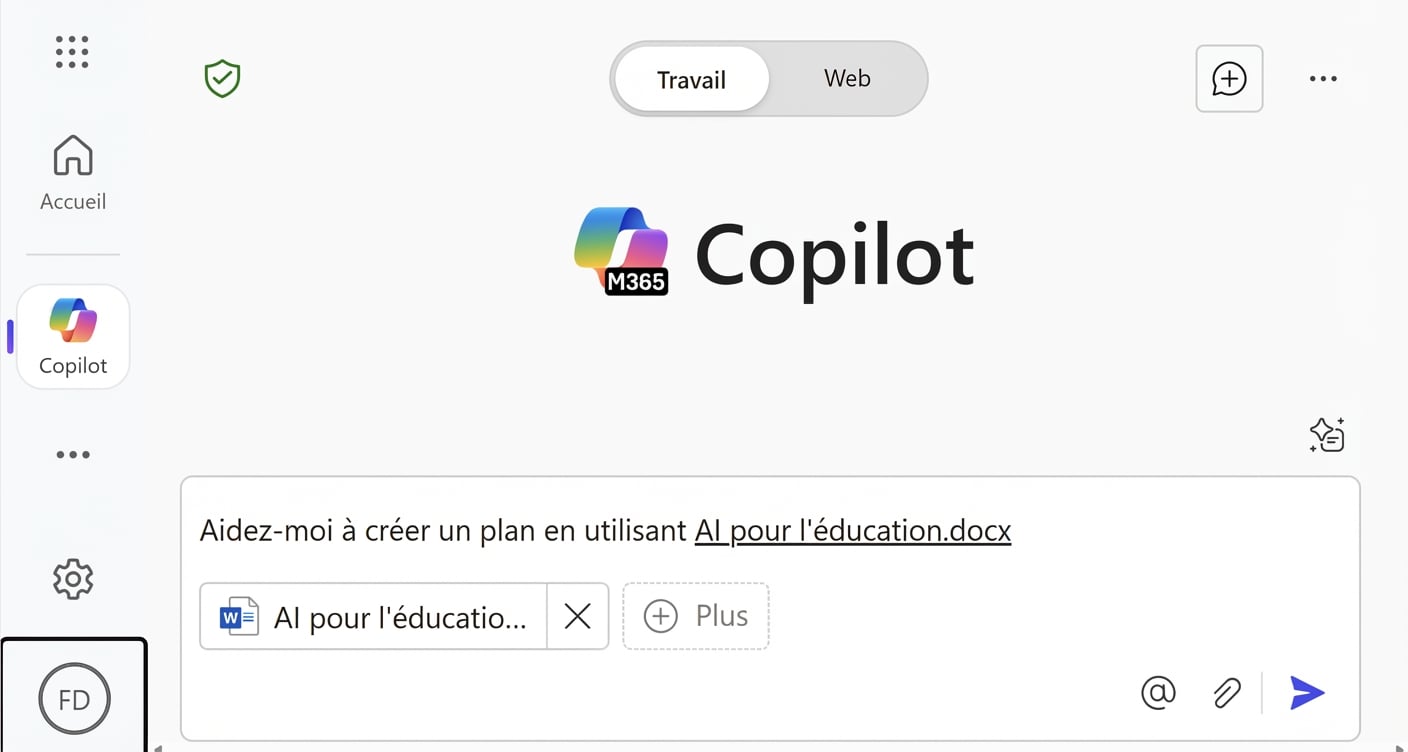Send the prompt with the arrow icon
This screenshot has width=1408, height=752.
1307,692
